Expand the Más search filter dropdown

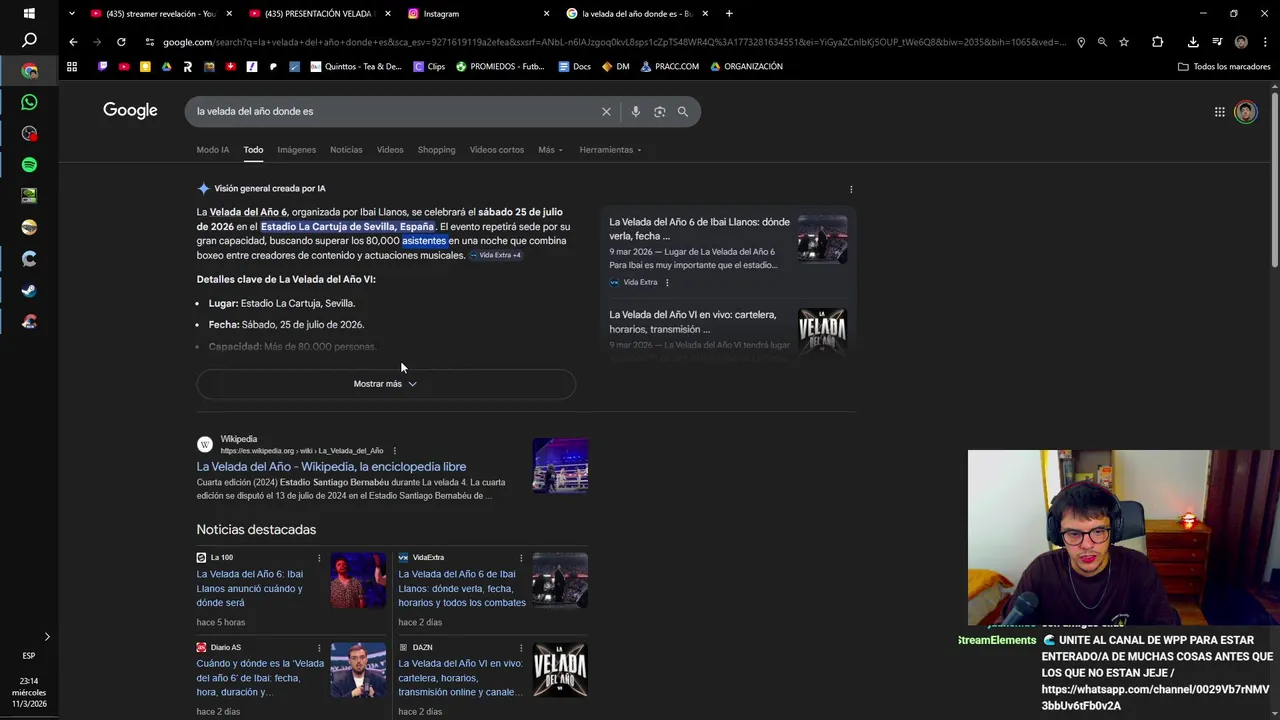tap(550, 150)
